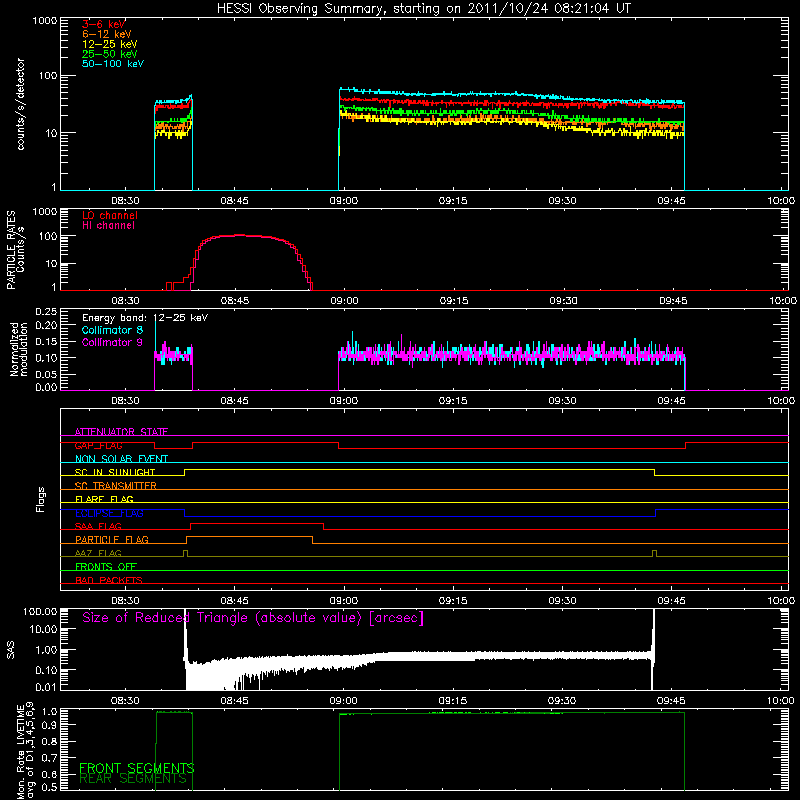Viewport: 800px width, 800px height.
Task: Click the Mon. Rate LIVETIME axis label
Action: pos(26,752)
